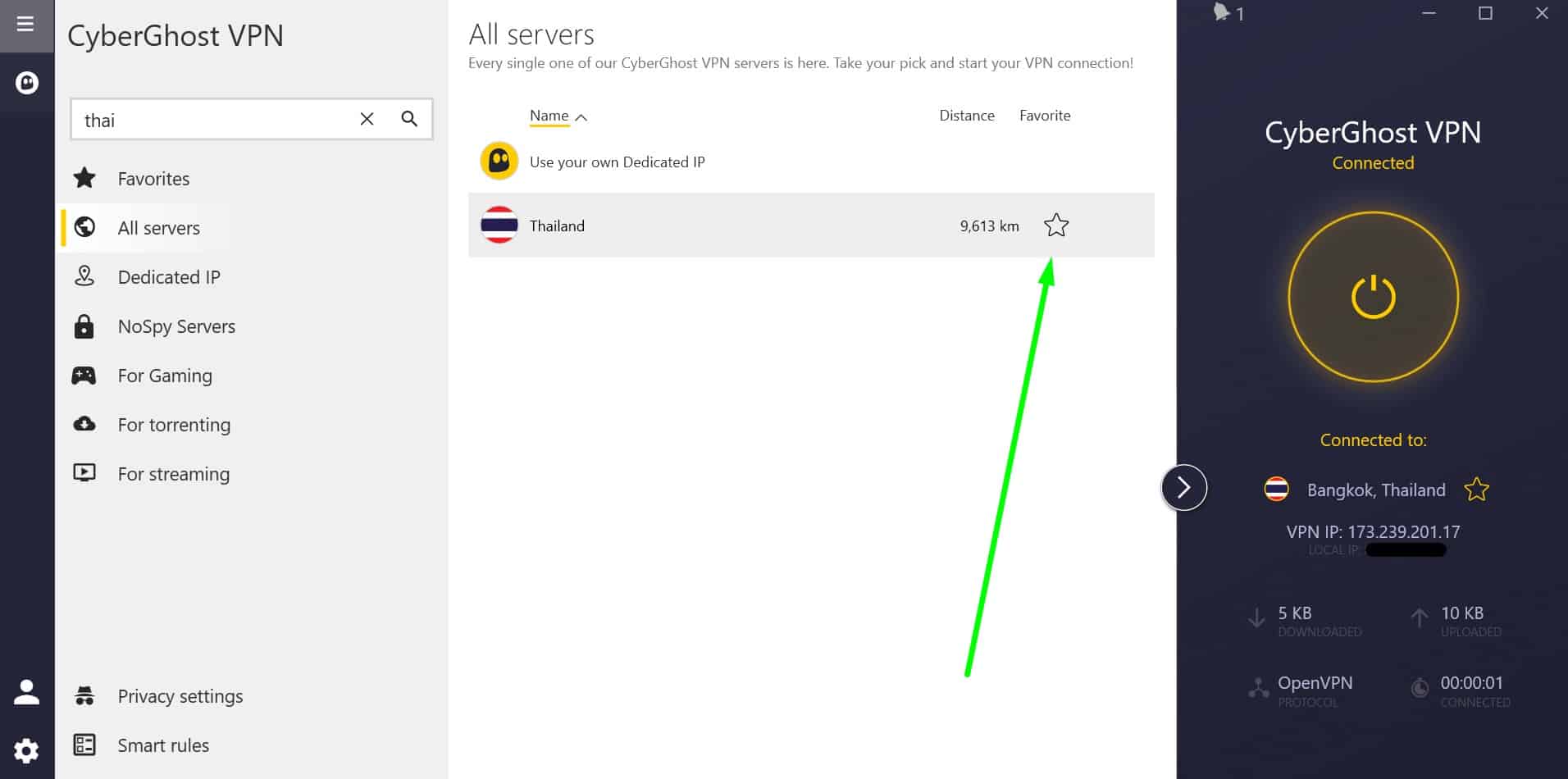Open Dedicated IP section
The image size is (1568, 779).
(x=169, y=277)
